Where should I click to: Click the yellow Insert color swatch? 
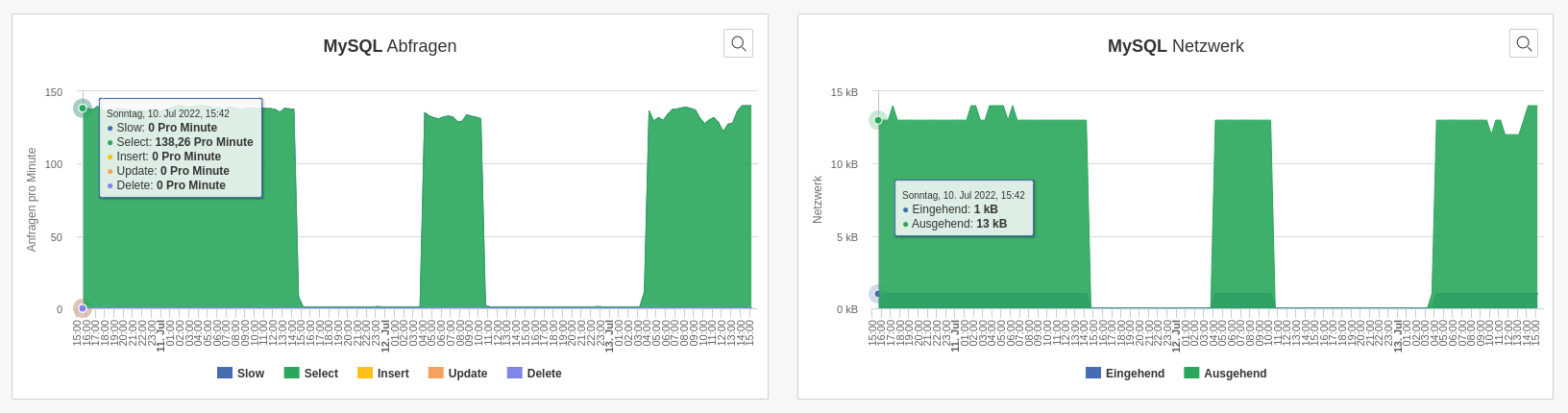tap(365, 373)
